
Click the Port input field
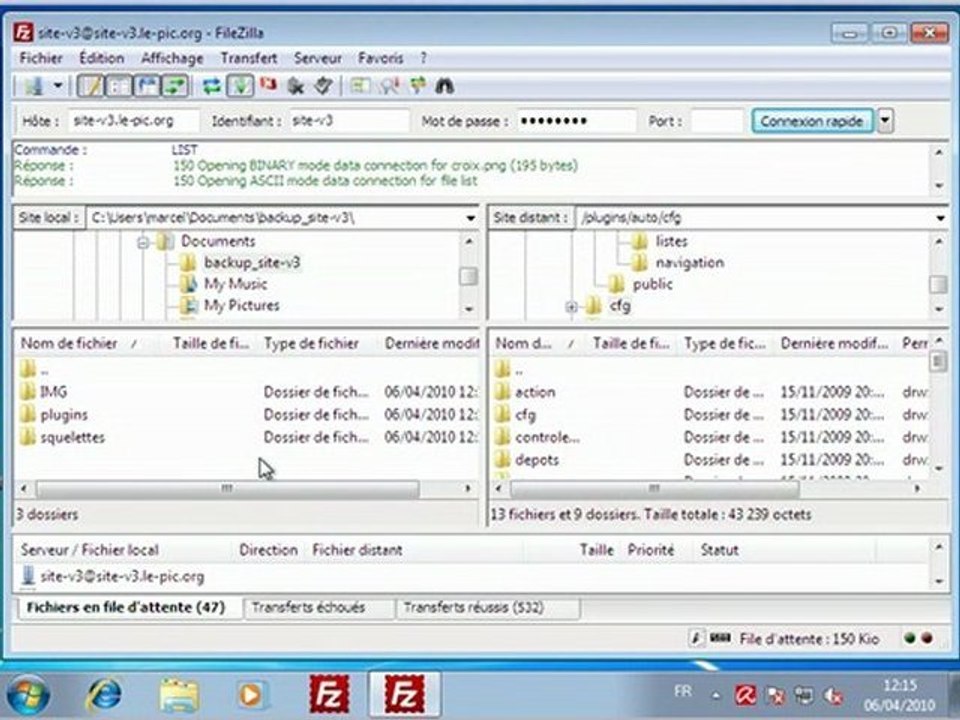pyautogui.click(x=717, y=121)
